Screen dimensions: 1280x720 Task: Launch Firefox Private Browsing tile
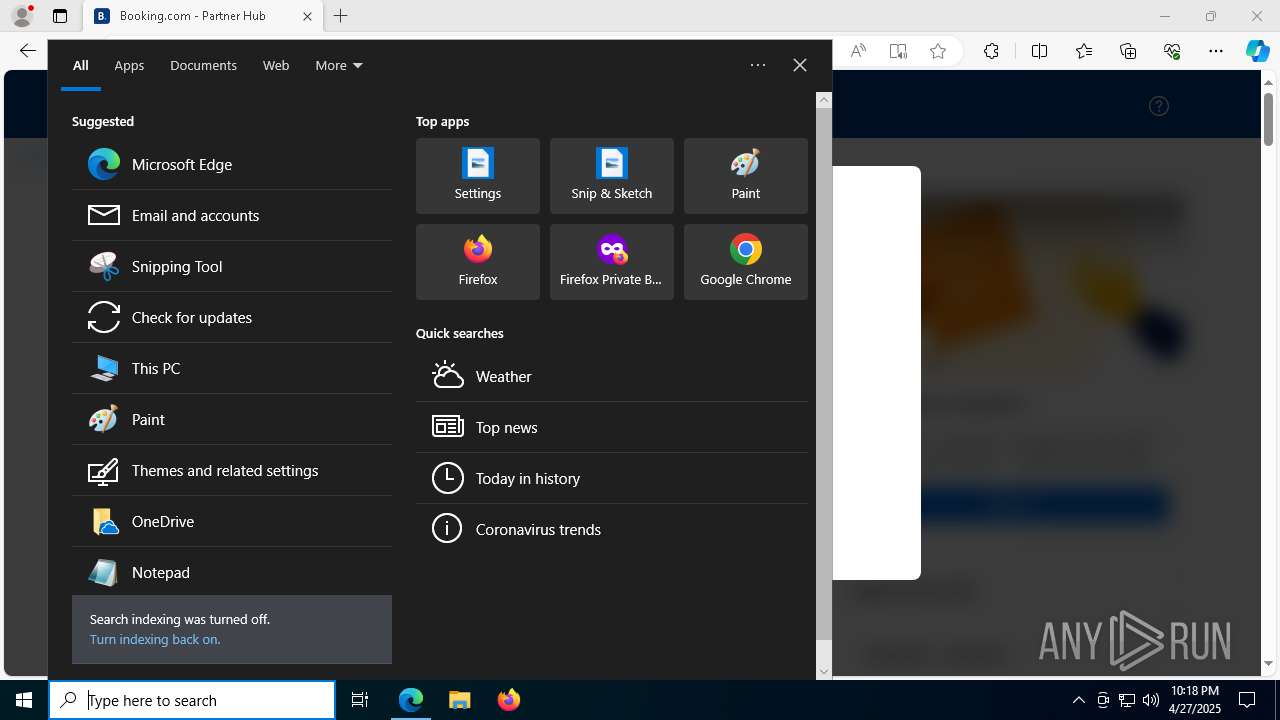pyautogui.click(x=612, y=262)
